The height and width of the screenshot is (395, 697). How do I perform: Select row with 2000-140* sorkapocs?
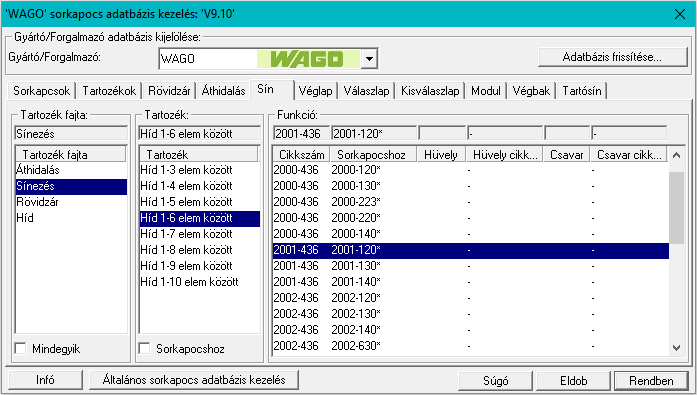470,234
